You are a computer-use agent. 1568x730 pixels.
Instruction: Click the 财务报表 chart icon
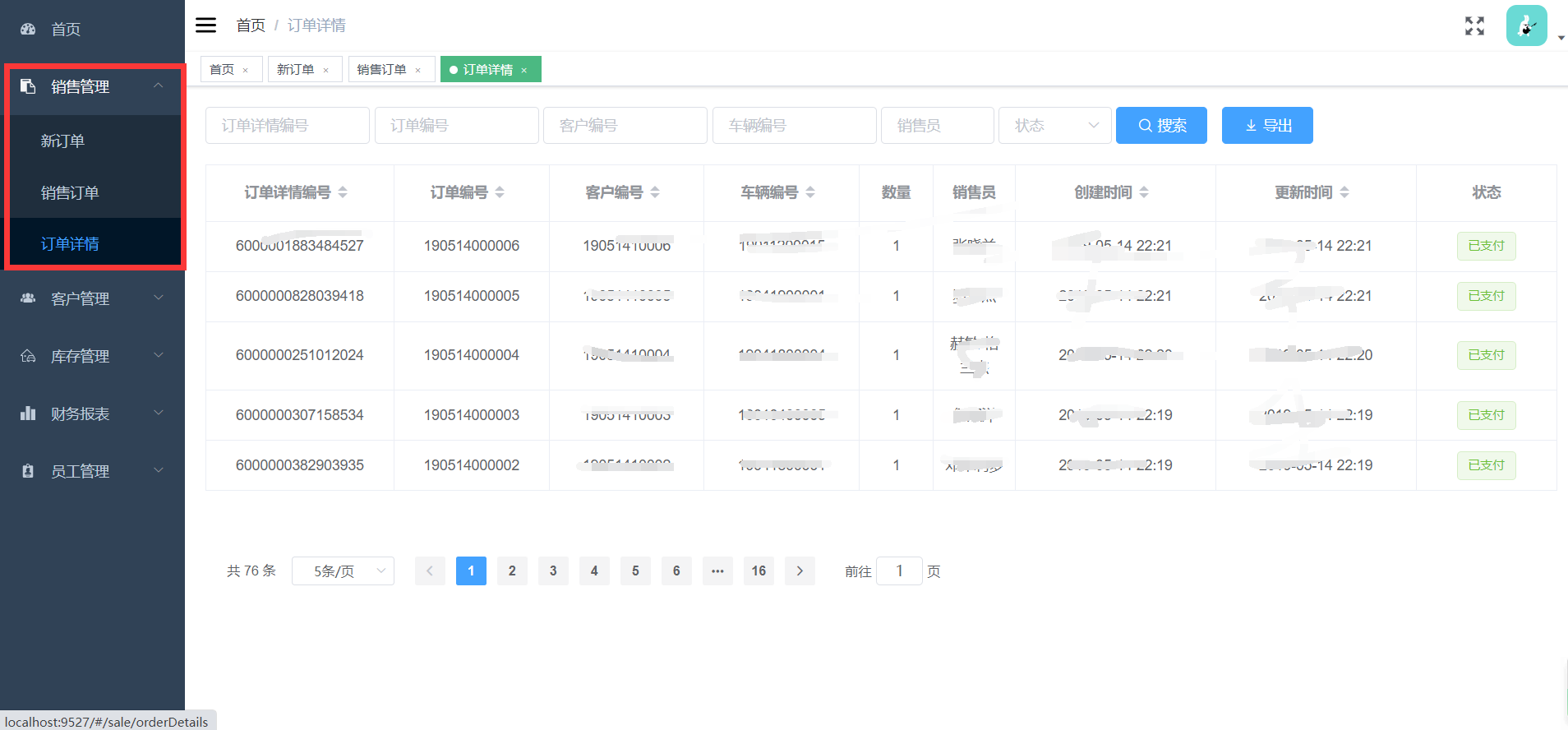[28, 414]
